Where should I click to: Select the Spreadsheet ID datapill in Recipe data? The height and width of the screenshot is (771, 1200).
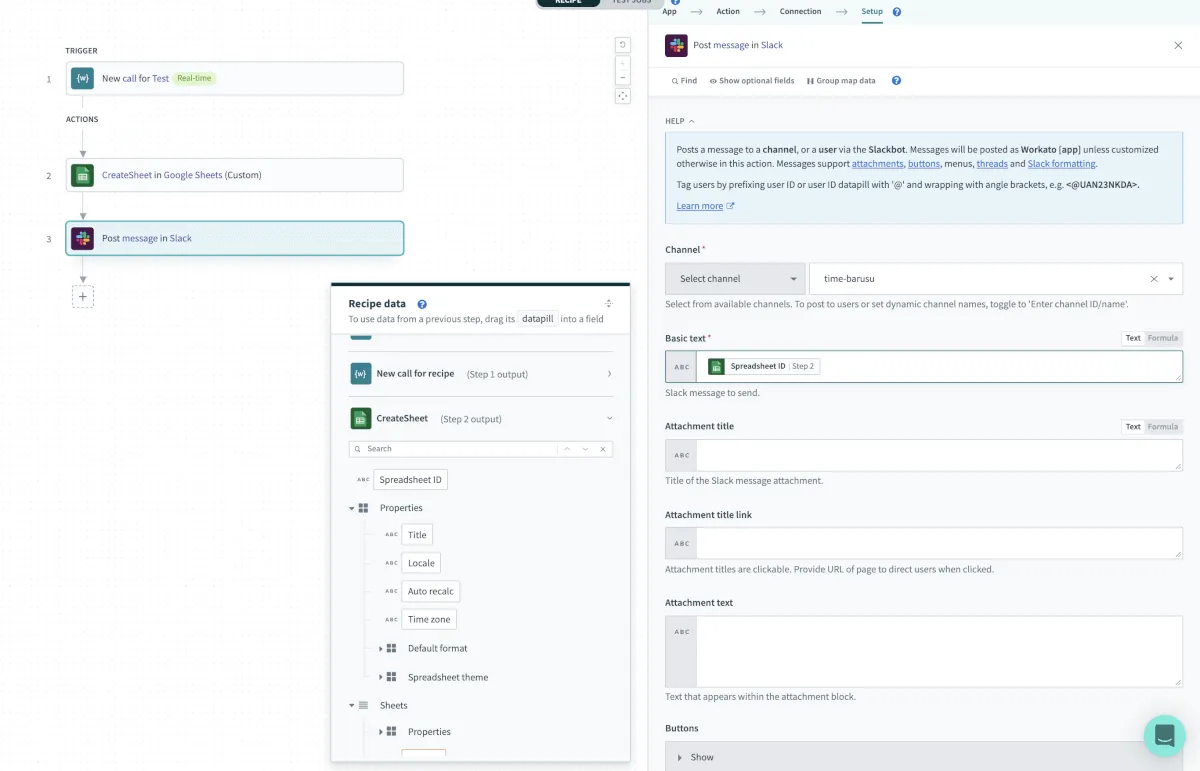pos(410,480)
